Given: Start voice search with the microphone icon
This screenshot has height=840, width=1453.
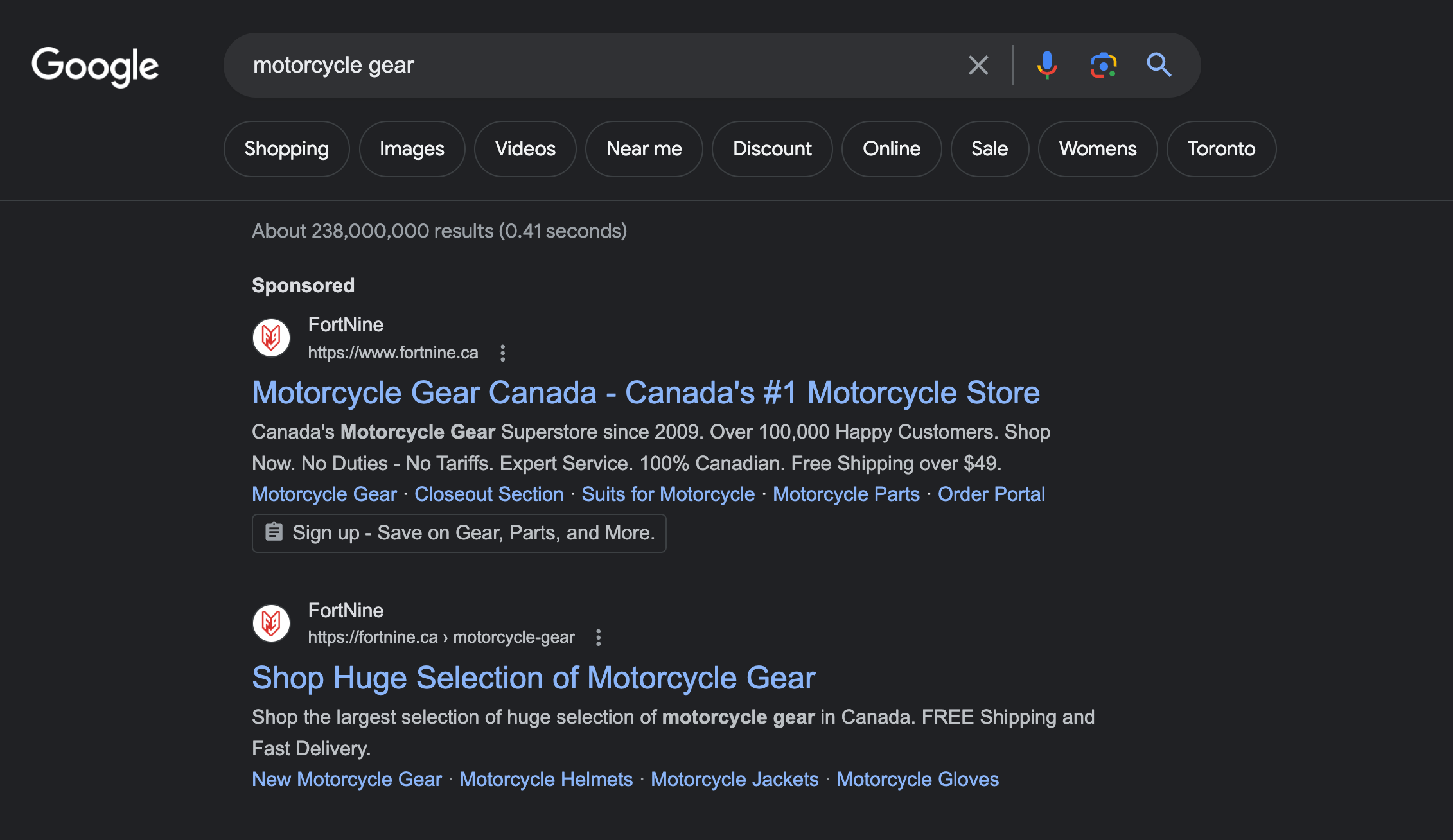Looking at the screenshot, I should 1047,65.
